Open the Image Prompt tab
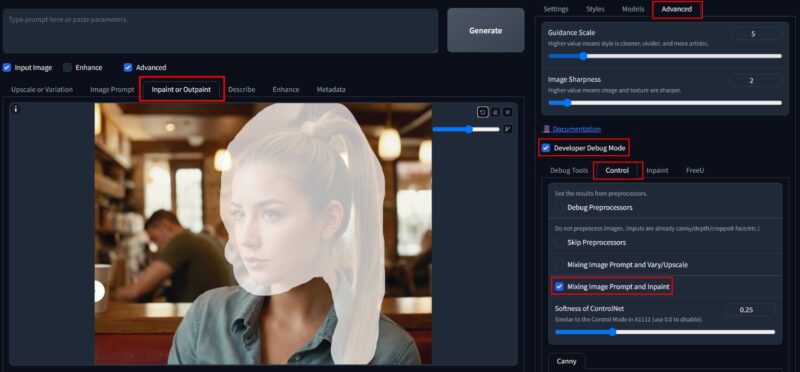 point(112,89)
